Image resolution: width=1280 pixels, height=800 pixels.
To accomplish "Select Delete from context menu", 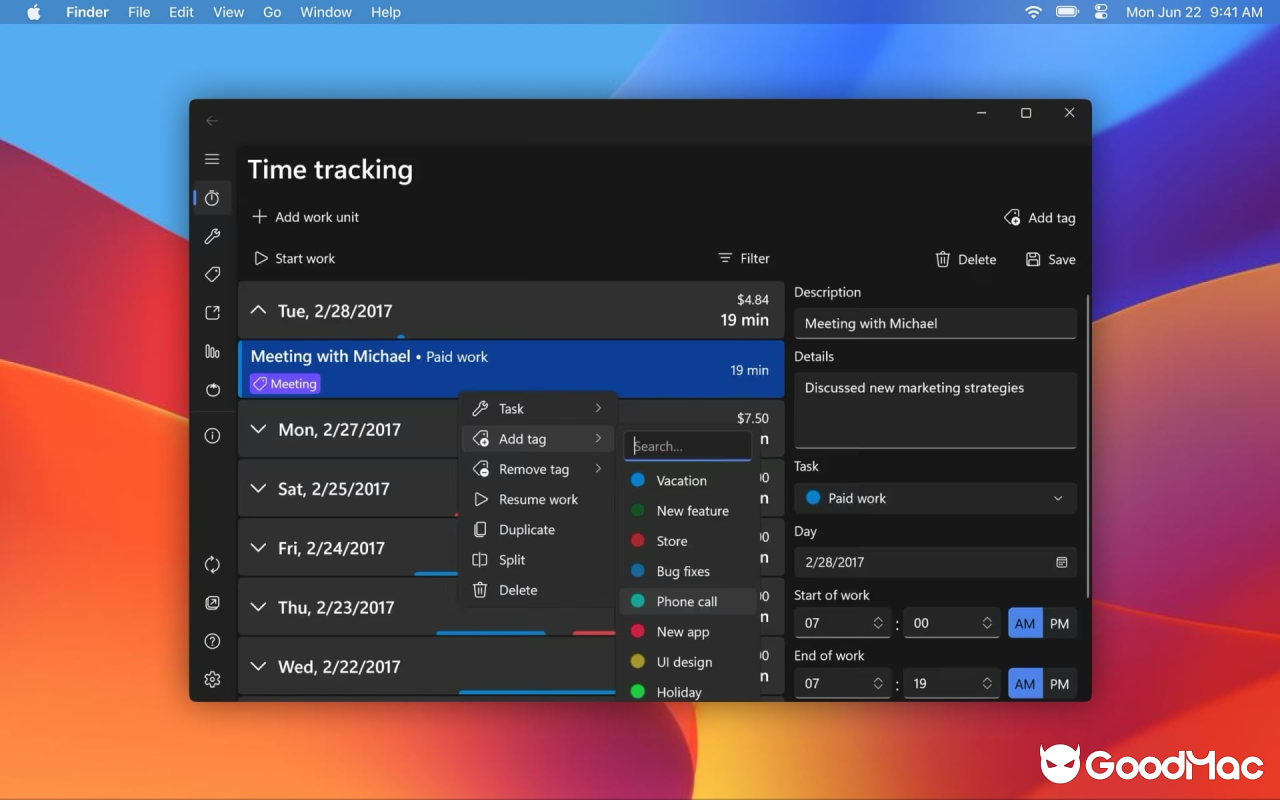I will (538, 590).
